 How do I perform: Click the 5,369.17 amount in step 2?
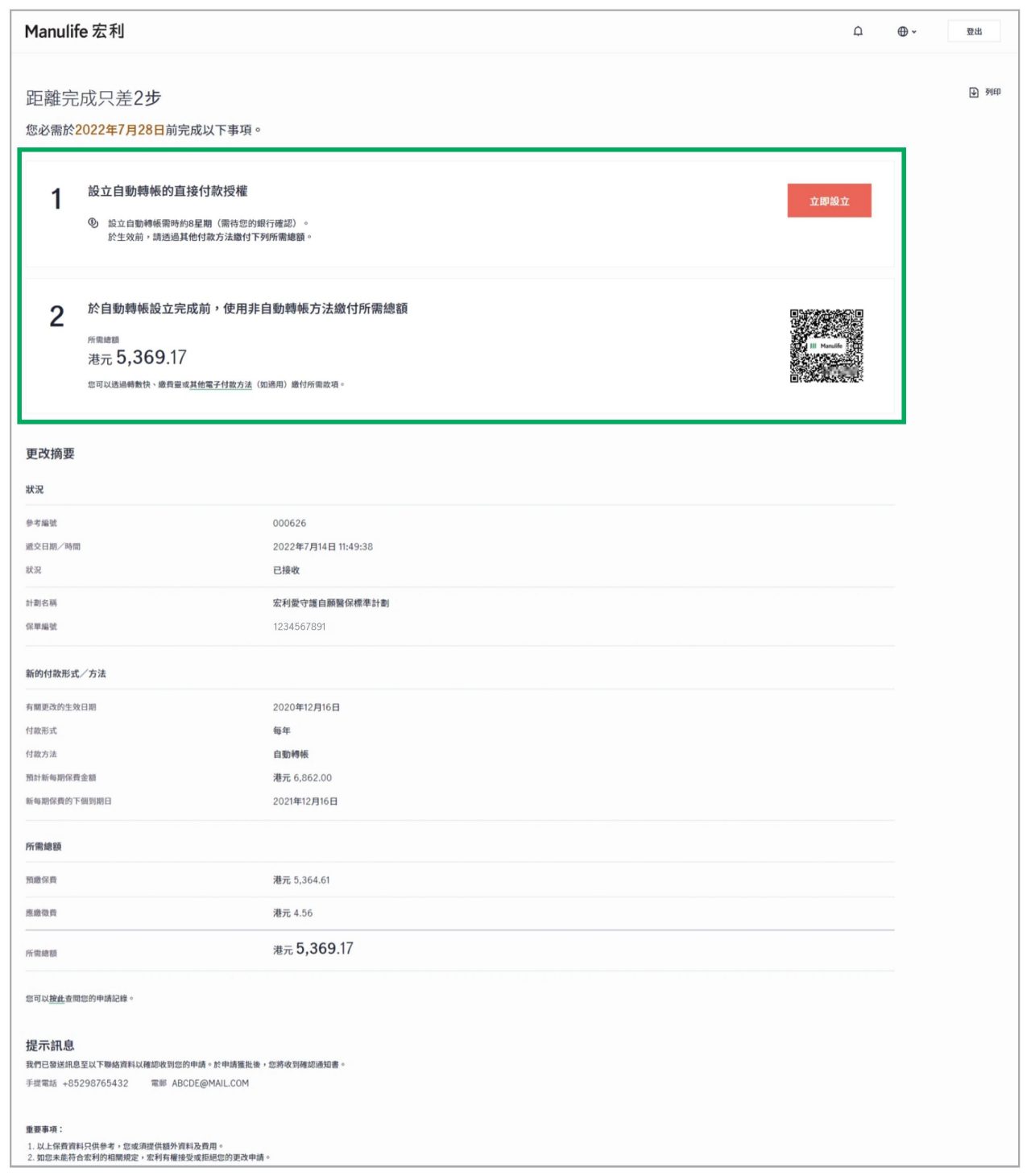[151, 358]
